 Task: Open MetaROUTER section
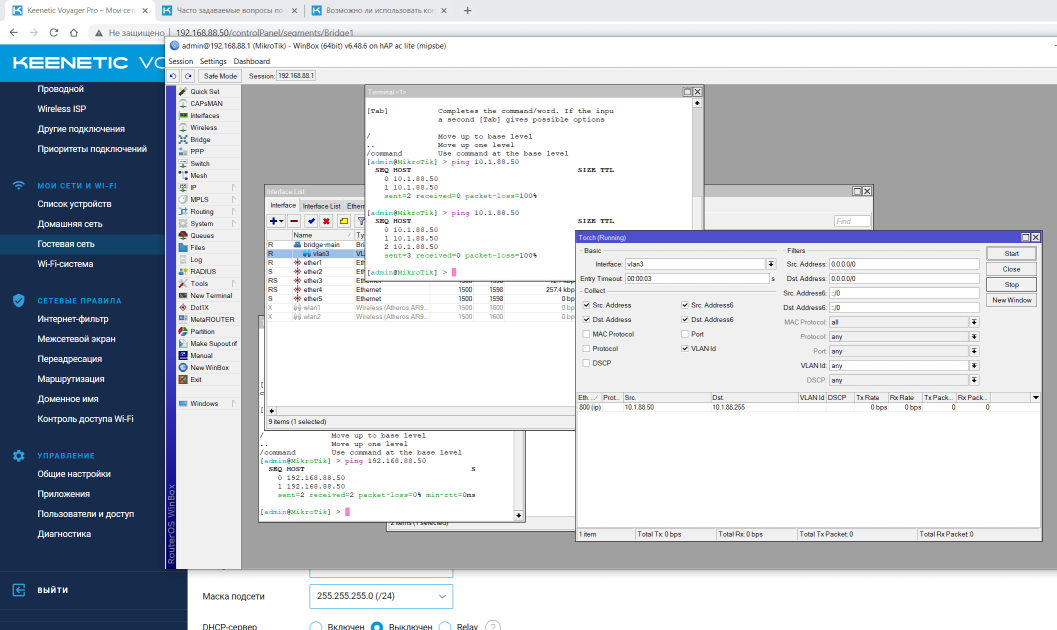[212, 319]
